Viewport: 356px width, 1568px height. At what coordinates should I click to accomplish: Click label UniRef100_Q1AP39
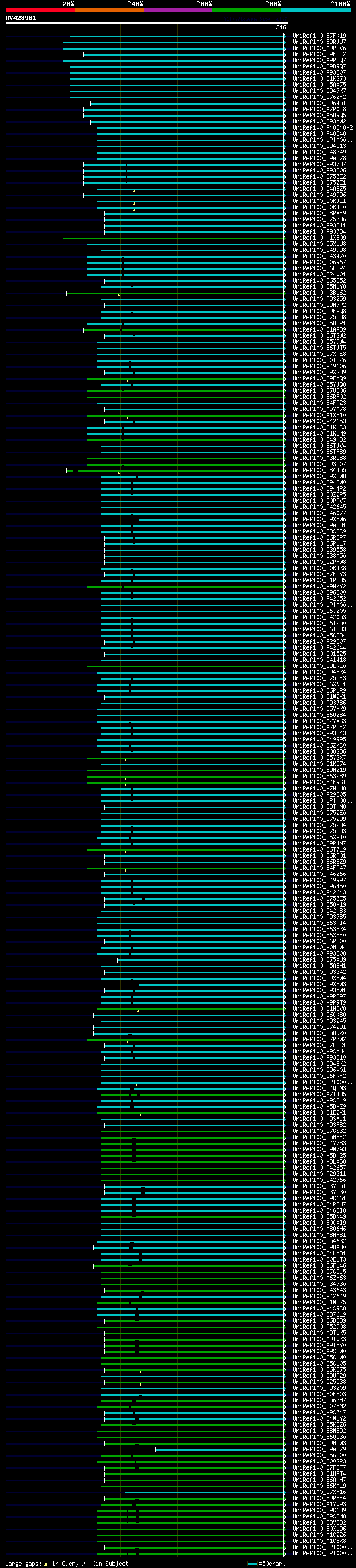[x=319, y=329]
